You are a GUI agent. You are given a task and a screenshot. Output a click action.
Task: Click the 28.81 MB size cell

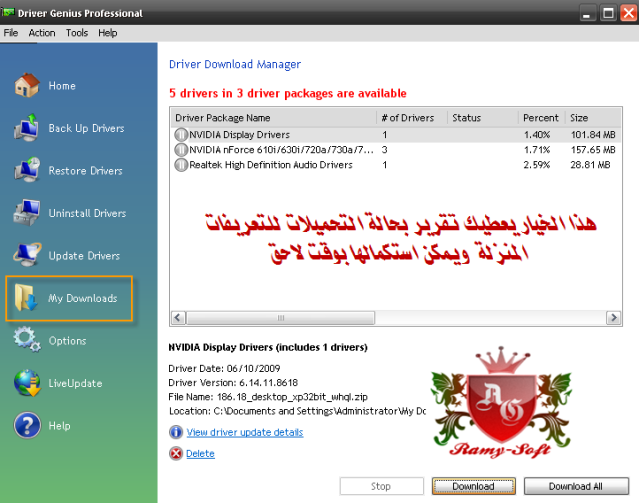click(x=590, y=165)
